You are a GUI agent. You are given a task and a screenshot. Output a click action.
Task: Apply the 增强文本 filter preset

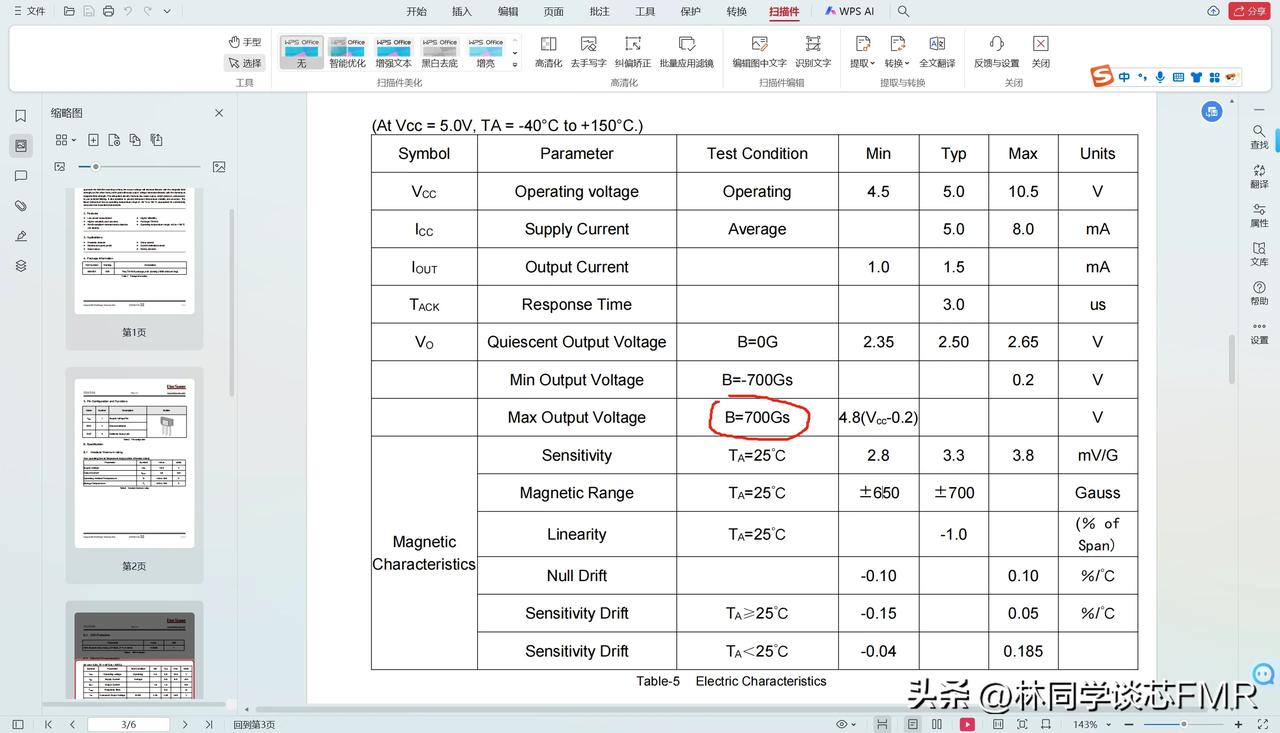click(x=394, y=53)
